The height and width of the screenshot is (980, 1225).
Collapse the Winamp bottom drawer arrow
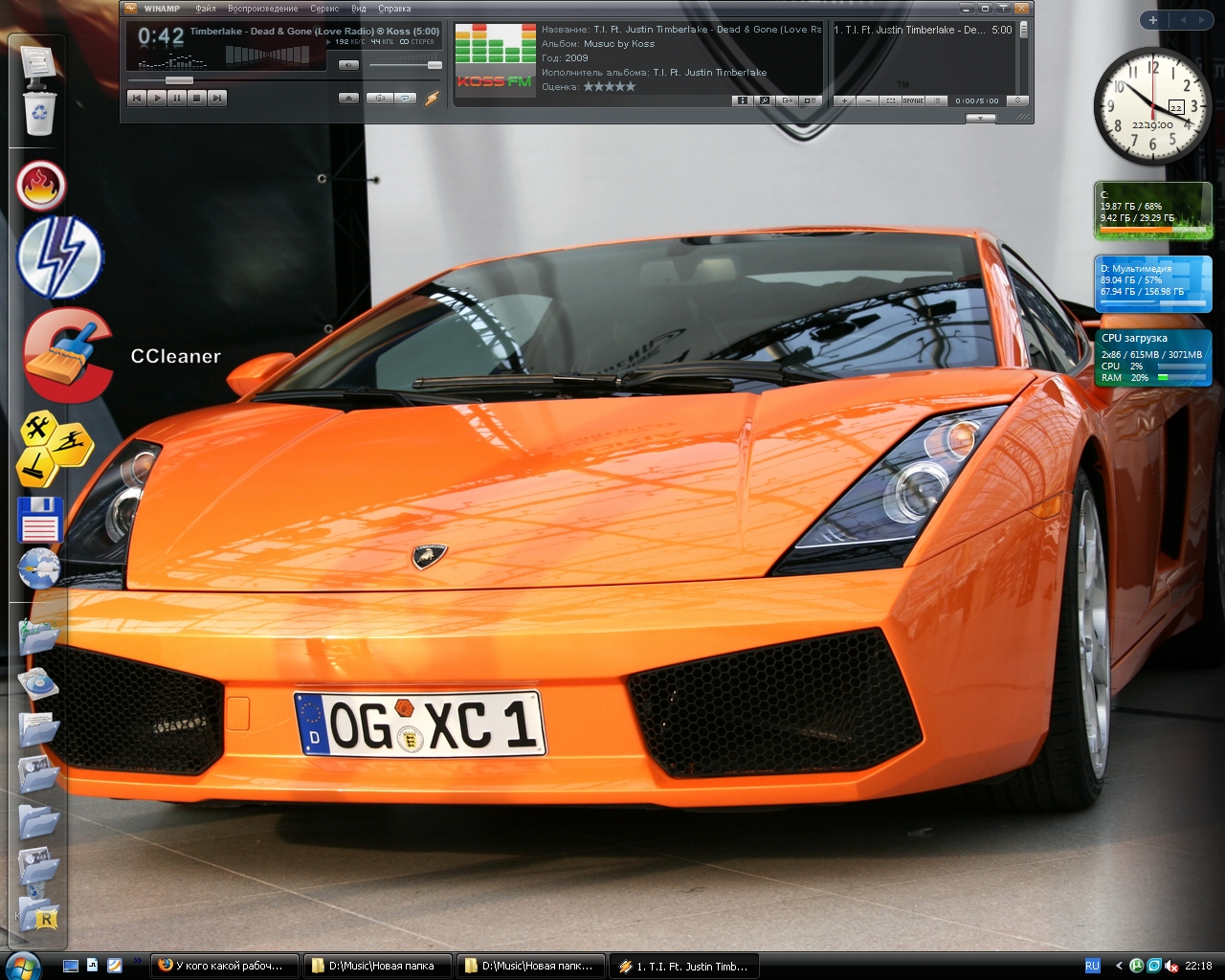(x=980, y=118)
